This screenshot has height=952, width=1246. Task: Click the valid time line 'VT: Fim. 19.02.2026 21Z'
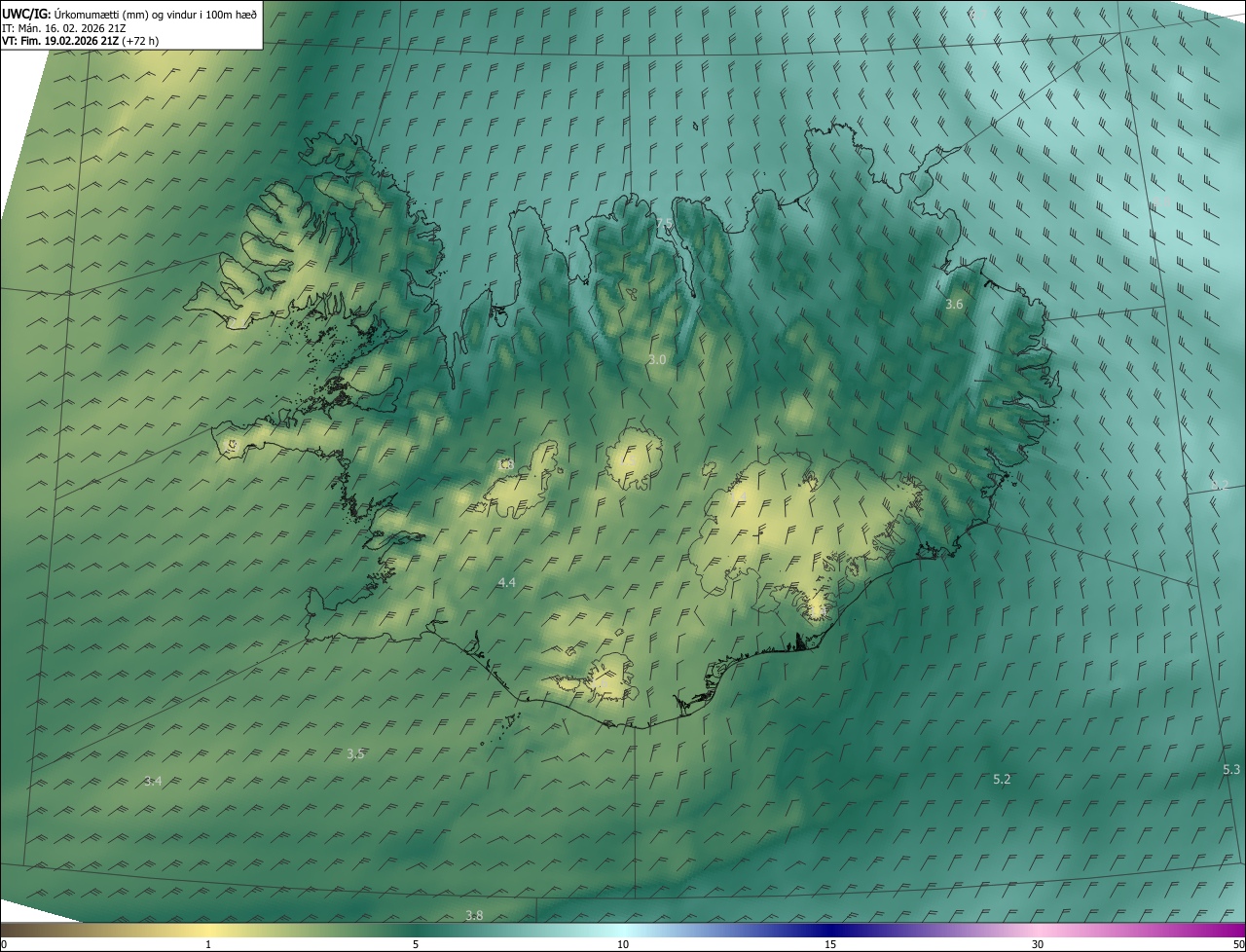59,41
